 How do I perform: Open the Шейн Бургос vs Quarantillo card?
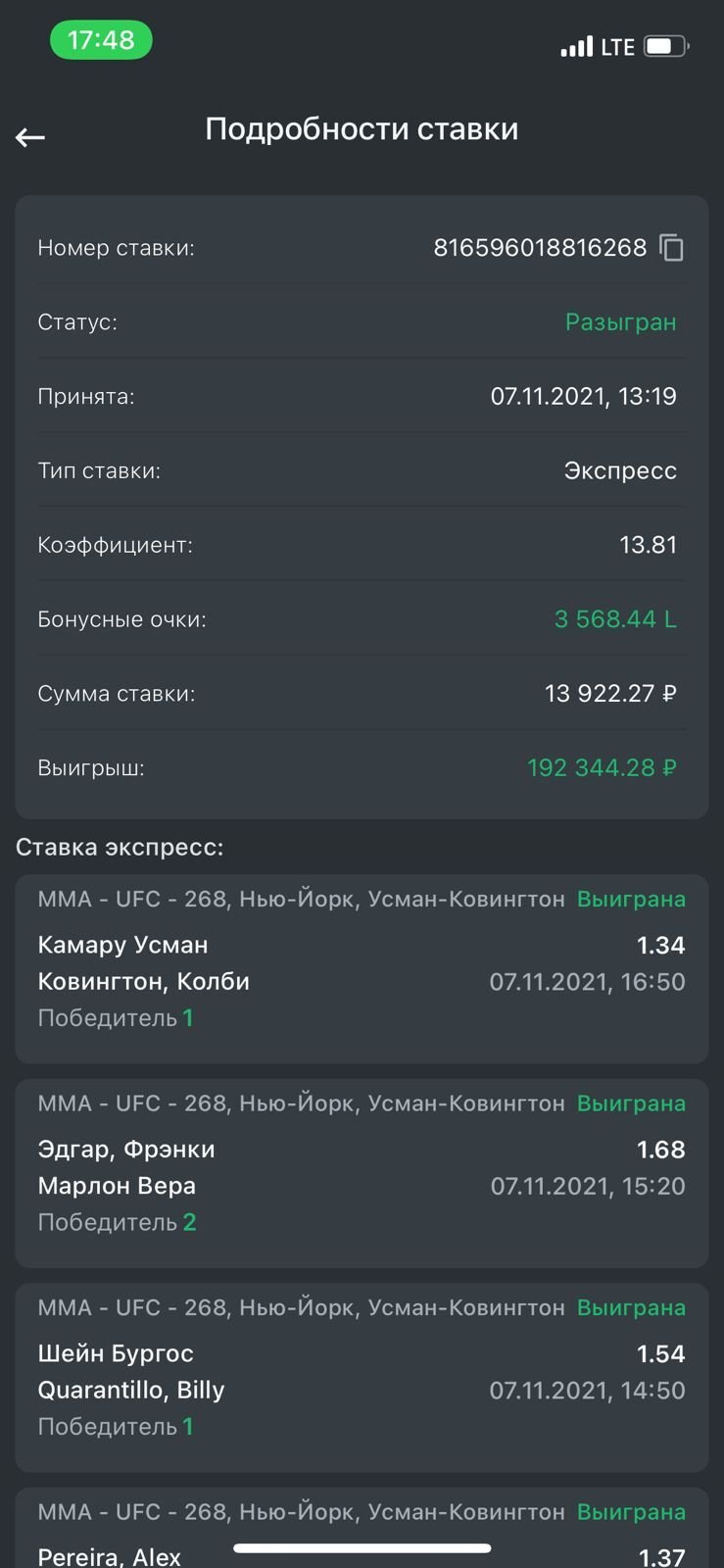click(362, 1376)
